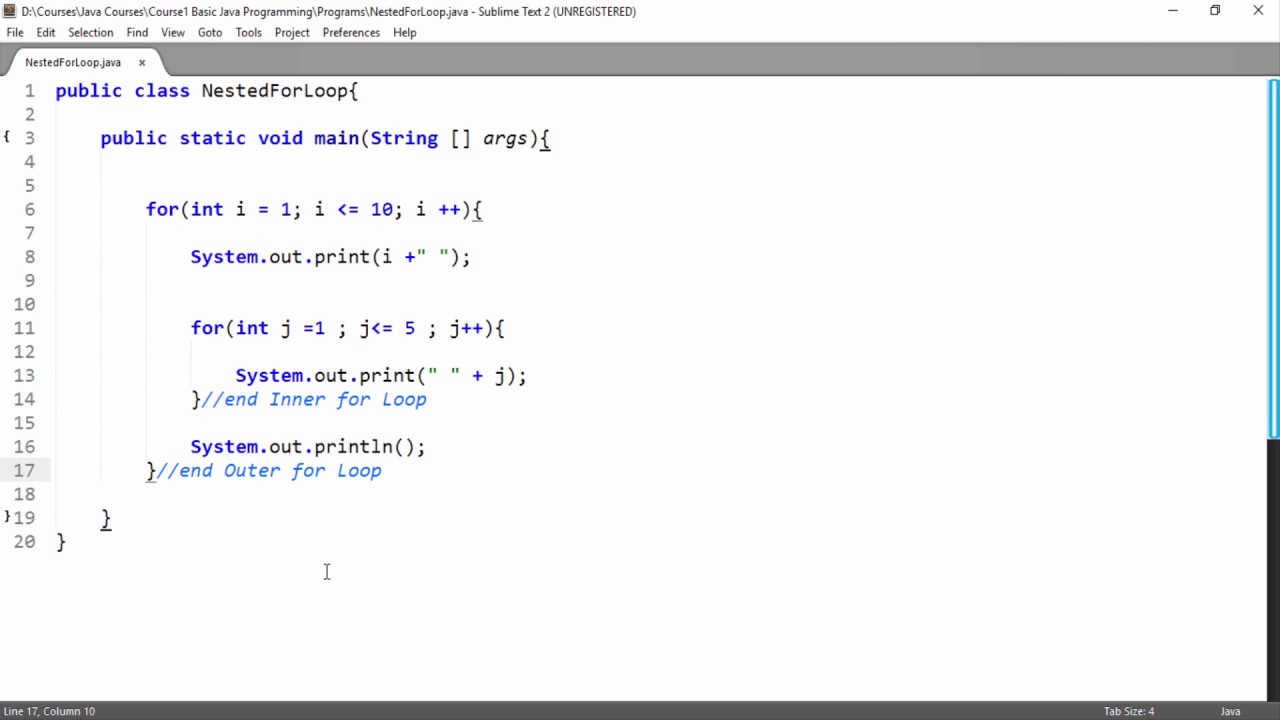
Task: Click System.out.print(i +" ") statement
Action: click(x=330, y=257)
